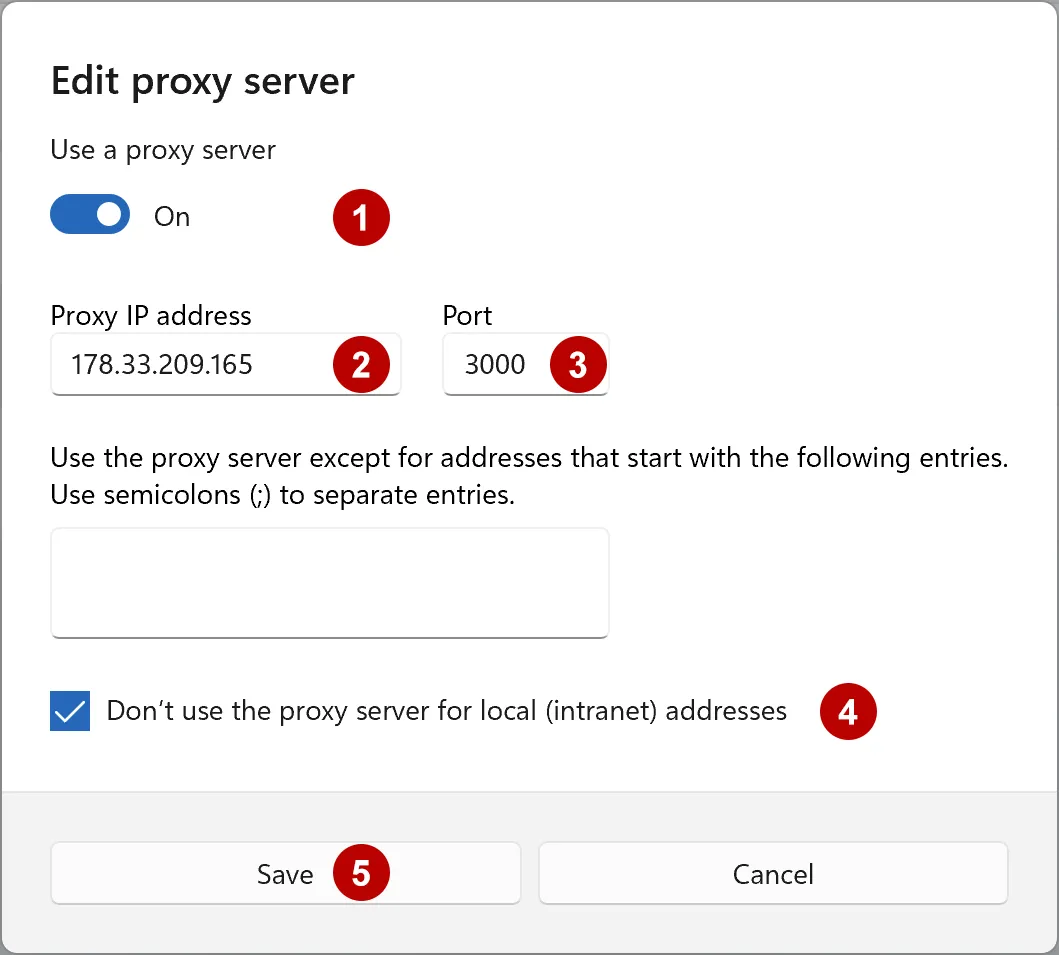
Task: Click the red badge numbered 5
Action: pos(363,873)
